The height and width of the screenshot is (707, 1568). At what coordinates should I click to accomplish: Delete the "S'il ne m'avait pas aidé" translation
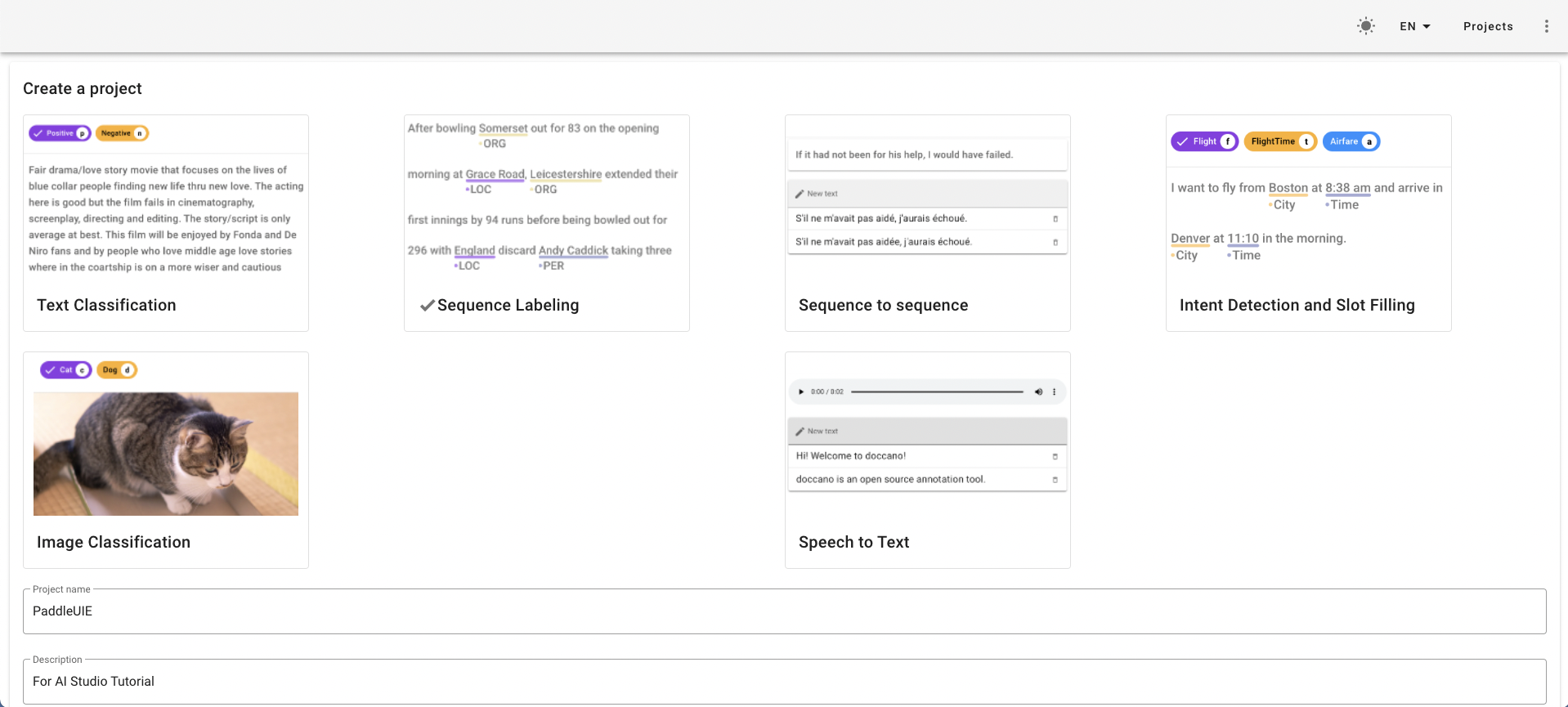[1055, 219]
